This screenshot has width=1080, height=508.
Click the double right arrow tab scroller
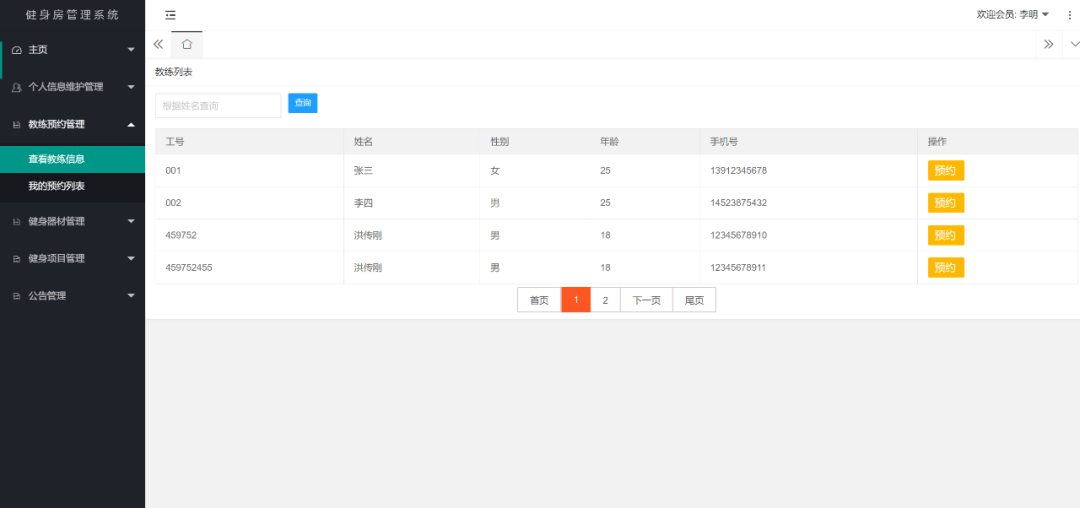(x=1048, y=44)
